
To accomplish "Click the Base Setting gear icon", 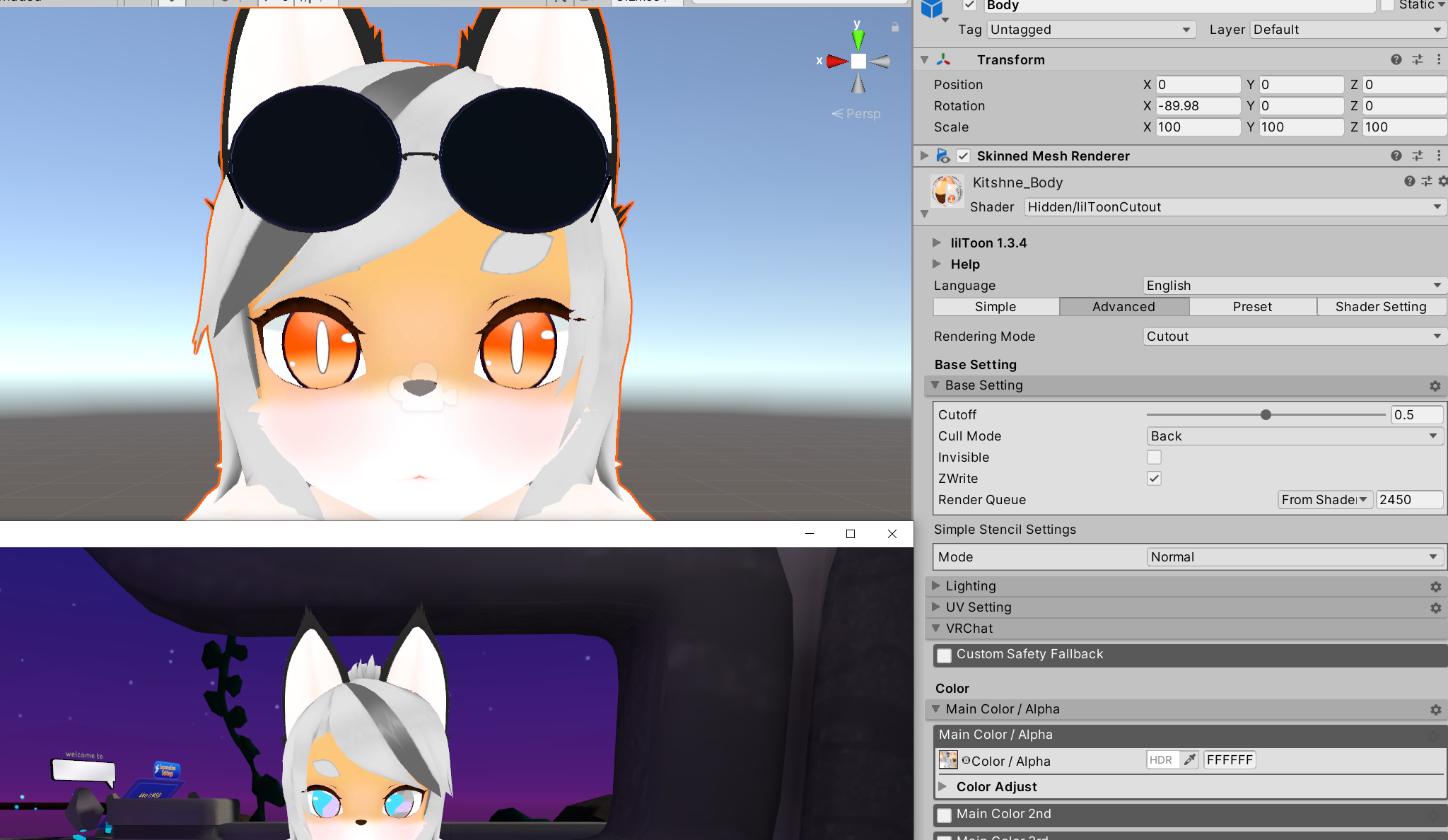I will pos(1435,386).
